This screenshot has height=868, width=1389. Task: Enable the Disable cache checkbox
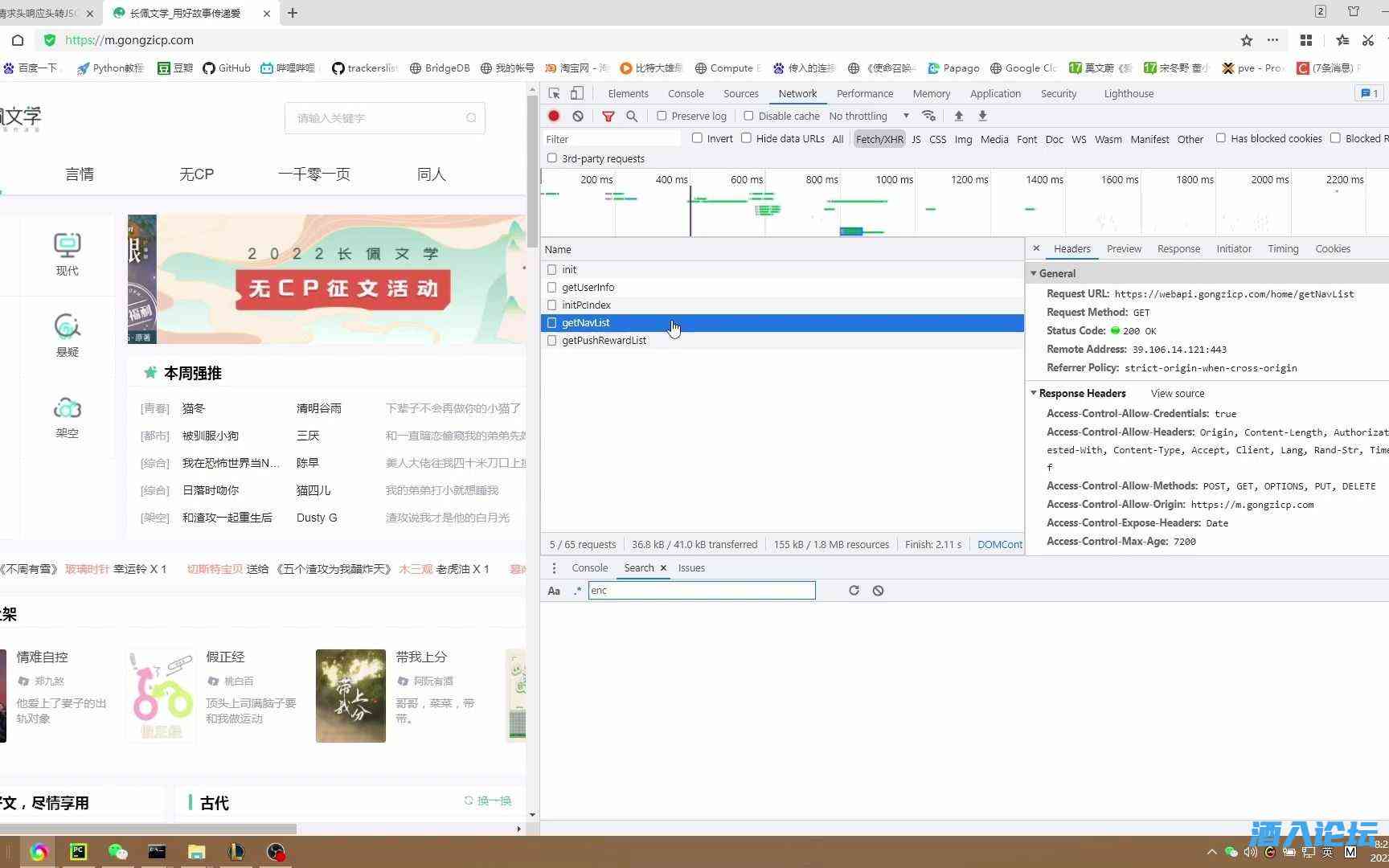(x=748, y=115)
